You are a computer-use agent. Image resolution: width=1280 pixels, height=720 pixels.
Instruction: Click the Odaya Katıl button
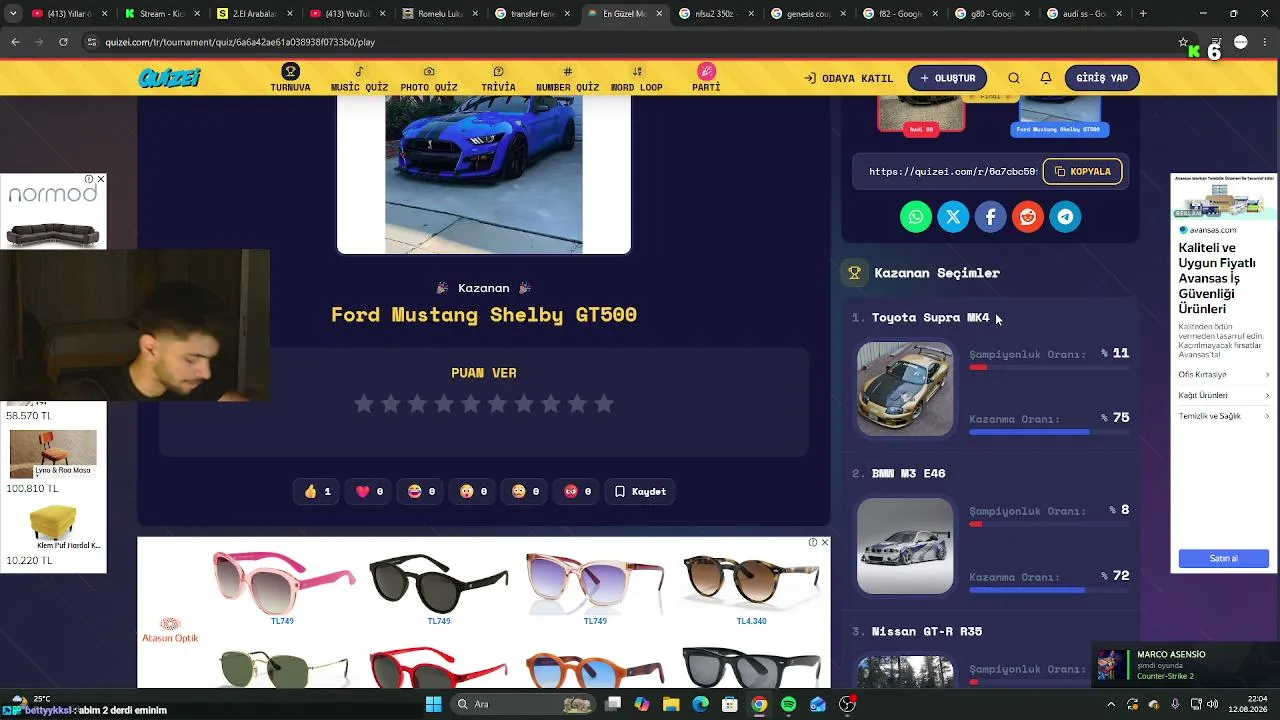(849, 78)
